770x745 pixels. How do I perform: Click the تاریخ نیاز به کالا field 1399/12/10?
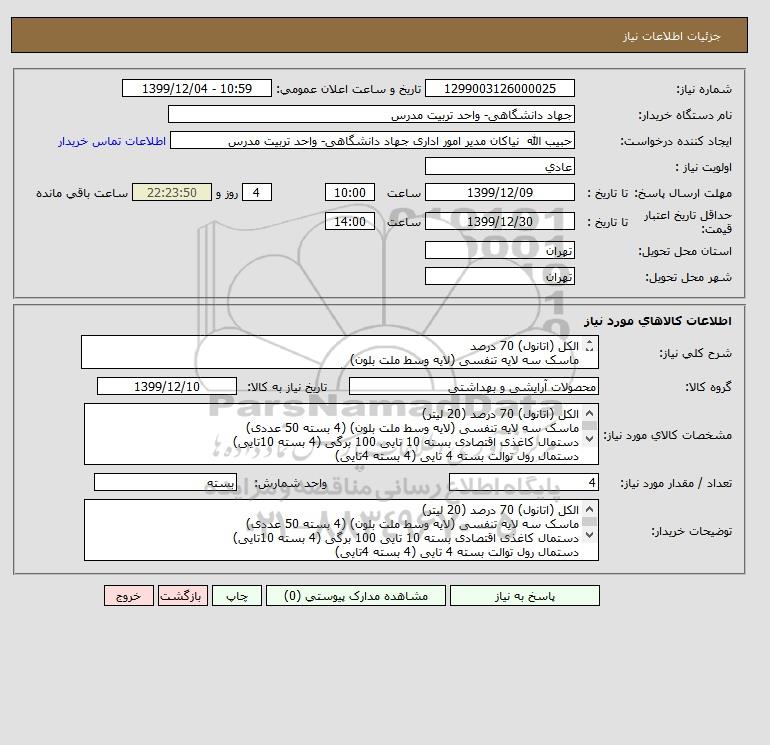coord(167,386)
